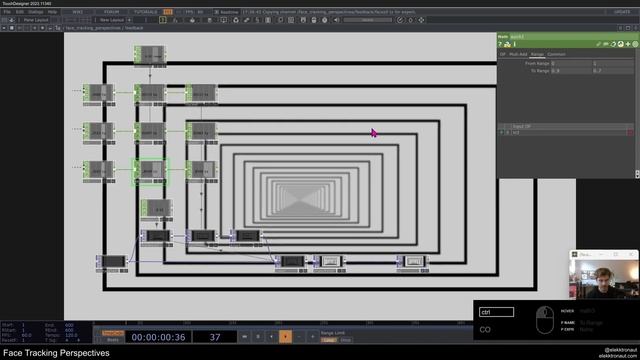The image size is (640, 360).
Task: Click second To Range value field
Action: click(613, 71)
